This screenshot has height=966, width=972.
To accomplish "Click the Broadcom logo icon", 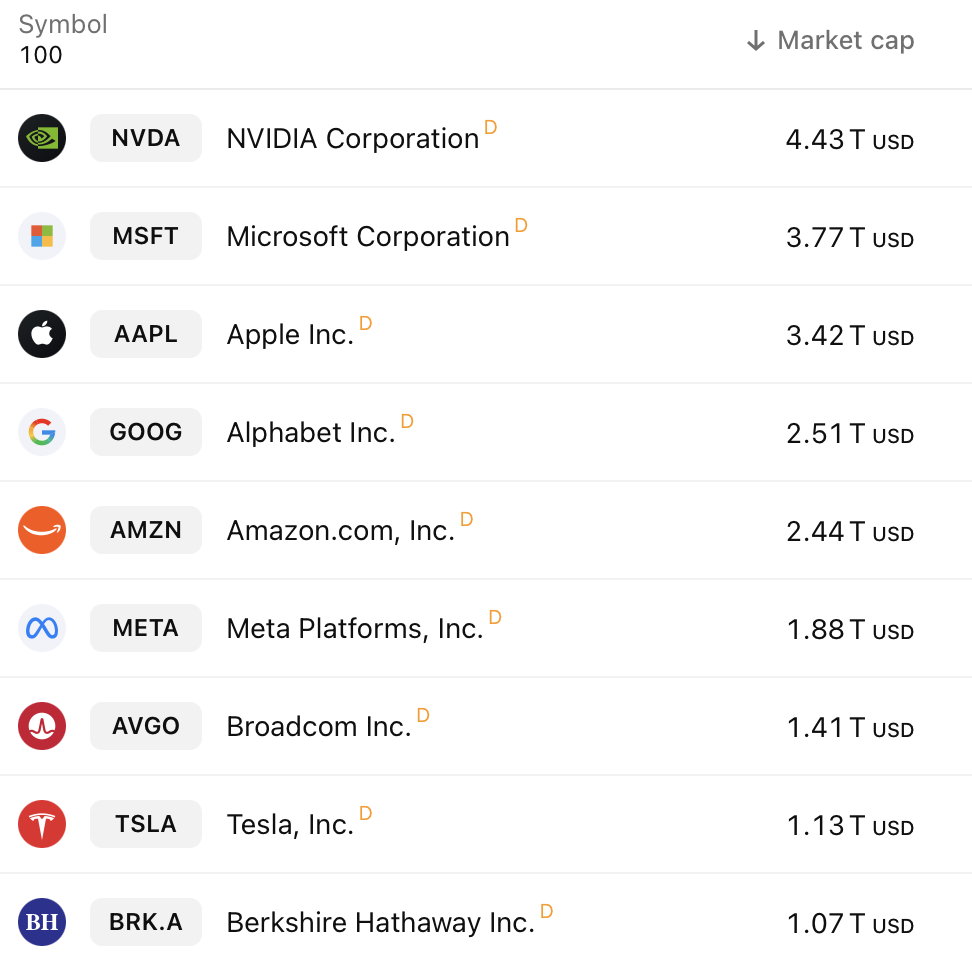I will click(x=42, y=726).
